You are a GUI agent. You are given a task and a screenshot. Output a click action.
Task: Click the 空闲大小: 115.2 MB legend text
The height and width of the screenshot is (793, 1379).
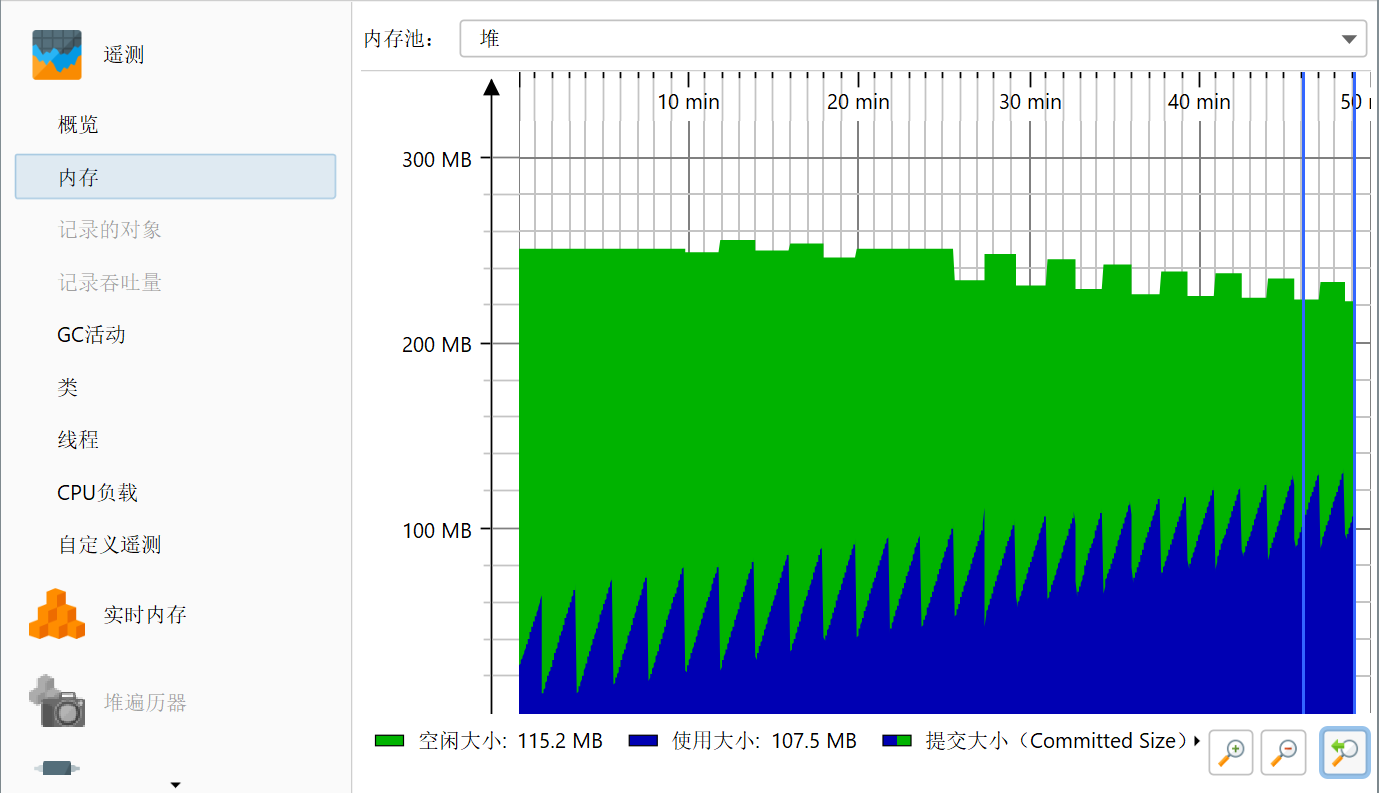click(510, 741)
